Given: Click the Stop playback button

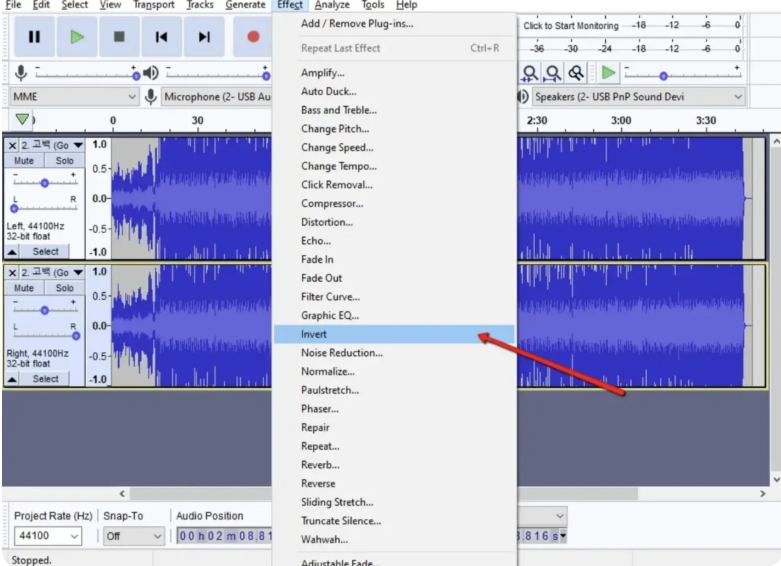Looking at the screenshot, I should point(119,37).
